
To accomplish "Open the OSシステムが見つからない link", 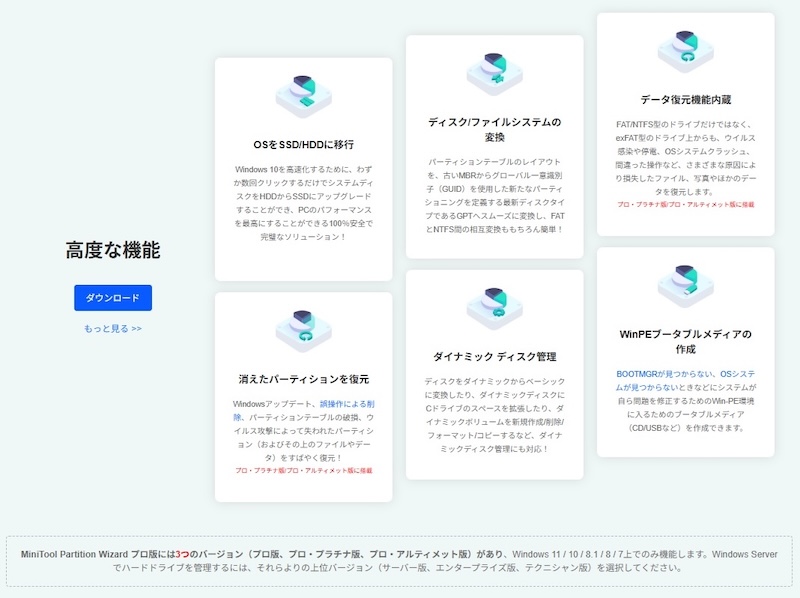I will pos(685,379).
